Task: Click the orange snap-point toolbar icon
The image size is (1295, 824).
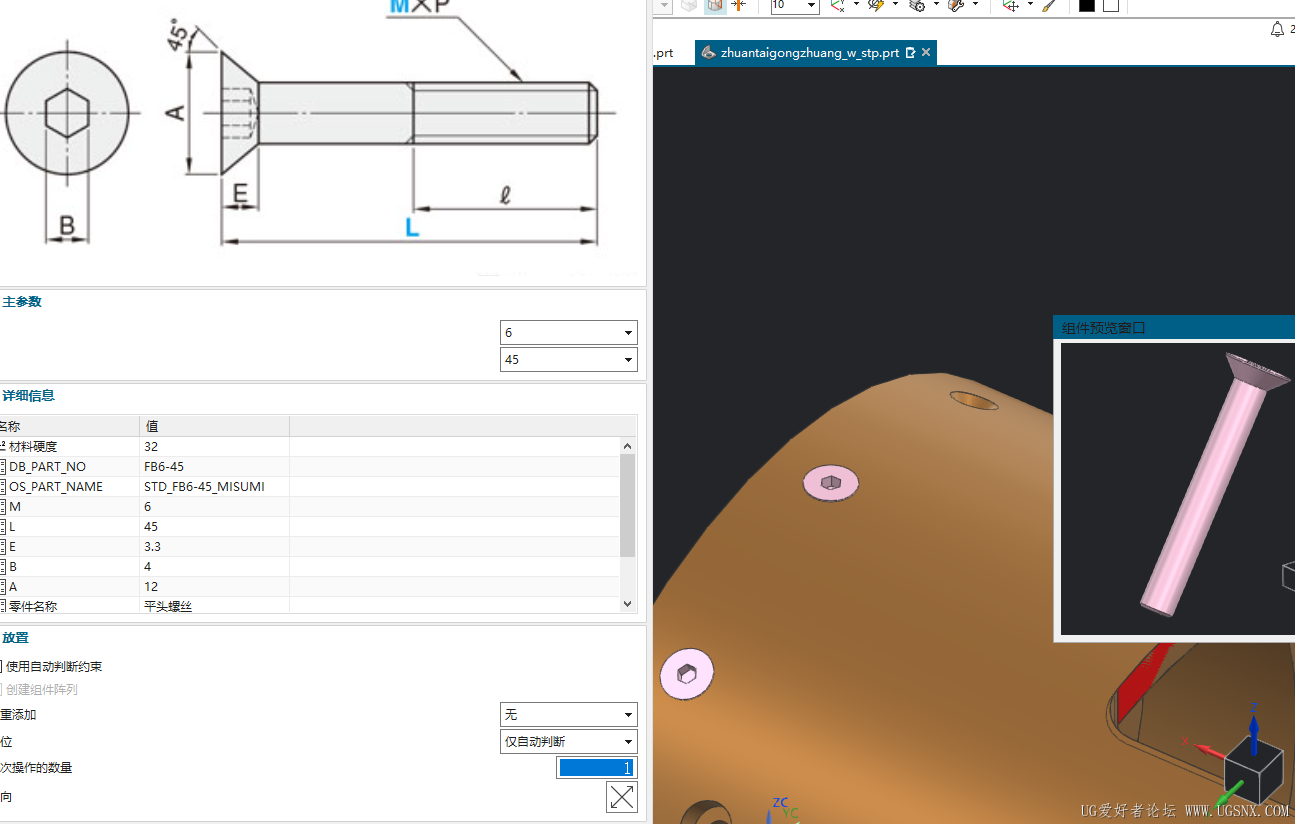Action: (x=739, y=6)
